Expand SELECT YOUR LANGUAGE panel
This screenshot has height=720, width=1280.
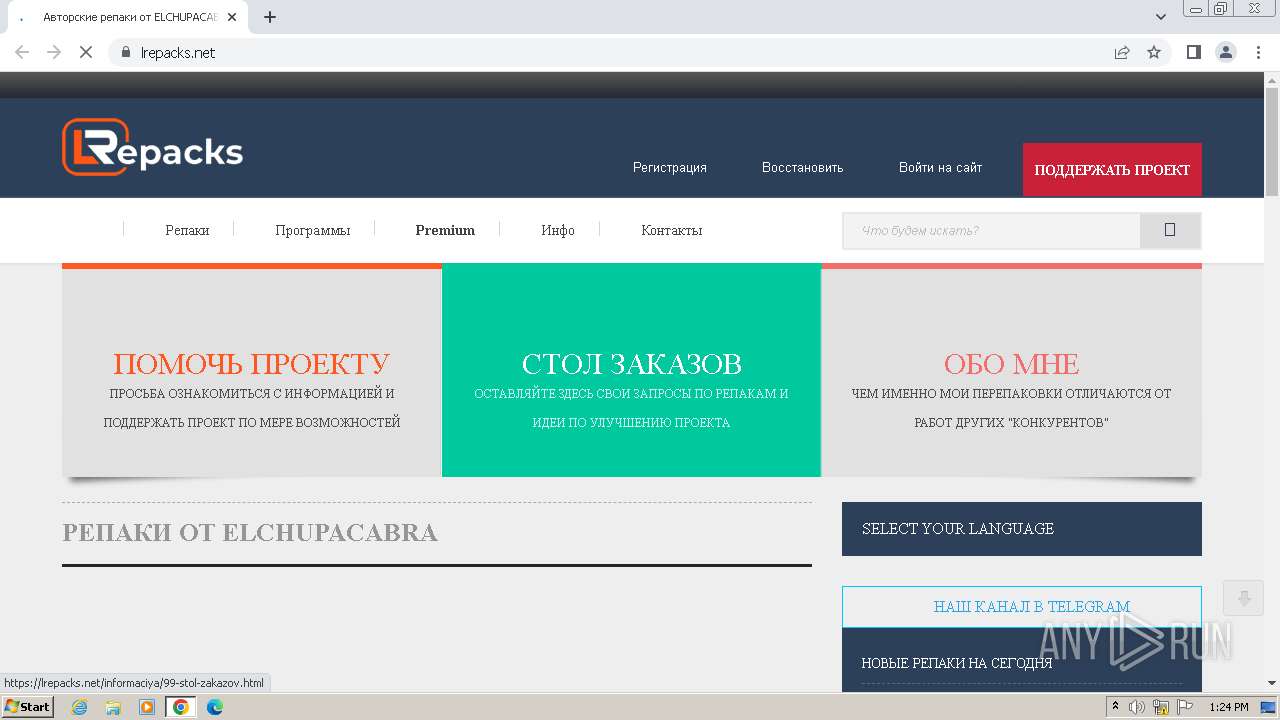1022,529
